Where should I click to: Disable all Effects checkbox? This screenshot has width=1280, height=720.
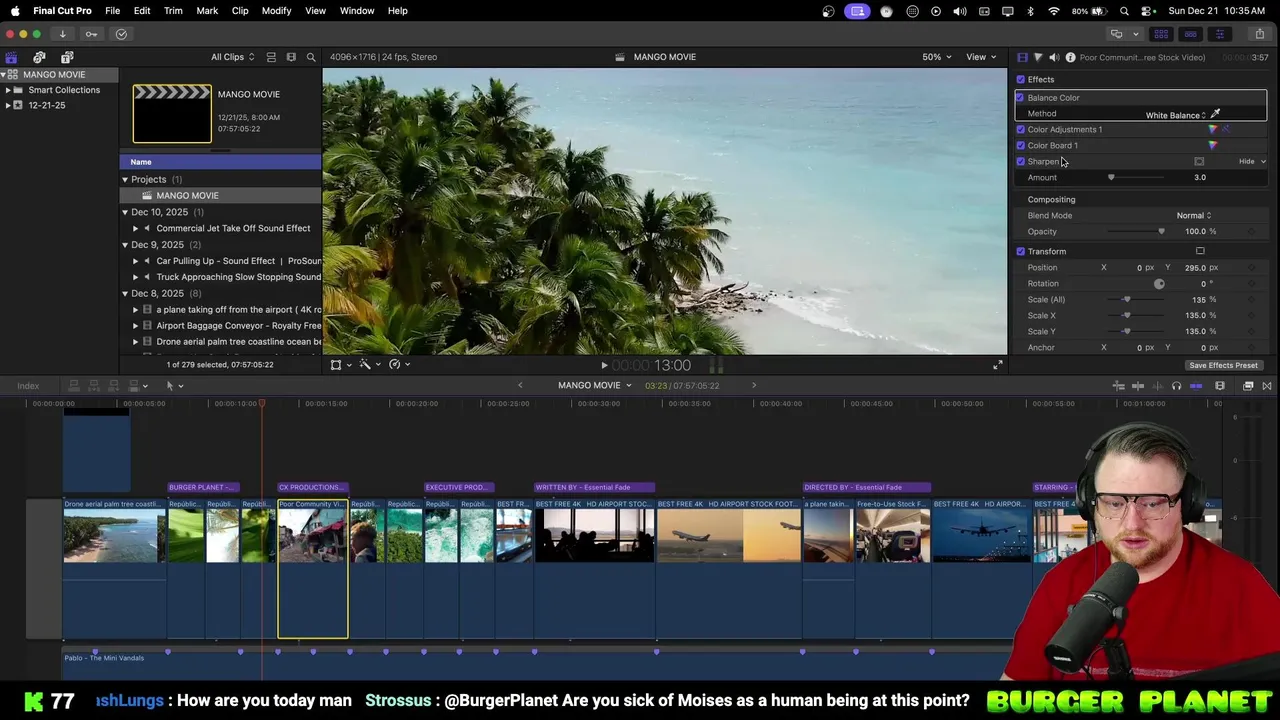[x=1020, y=79]
